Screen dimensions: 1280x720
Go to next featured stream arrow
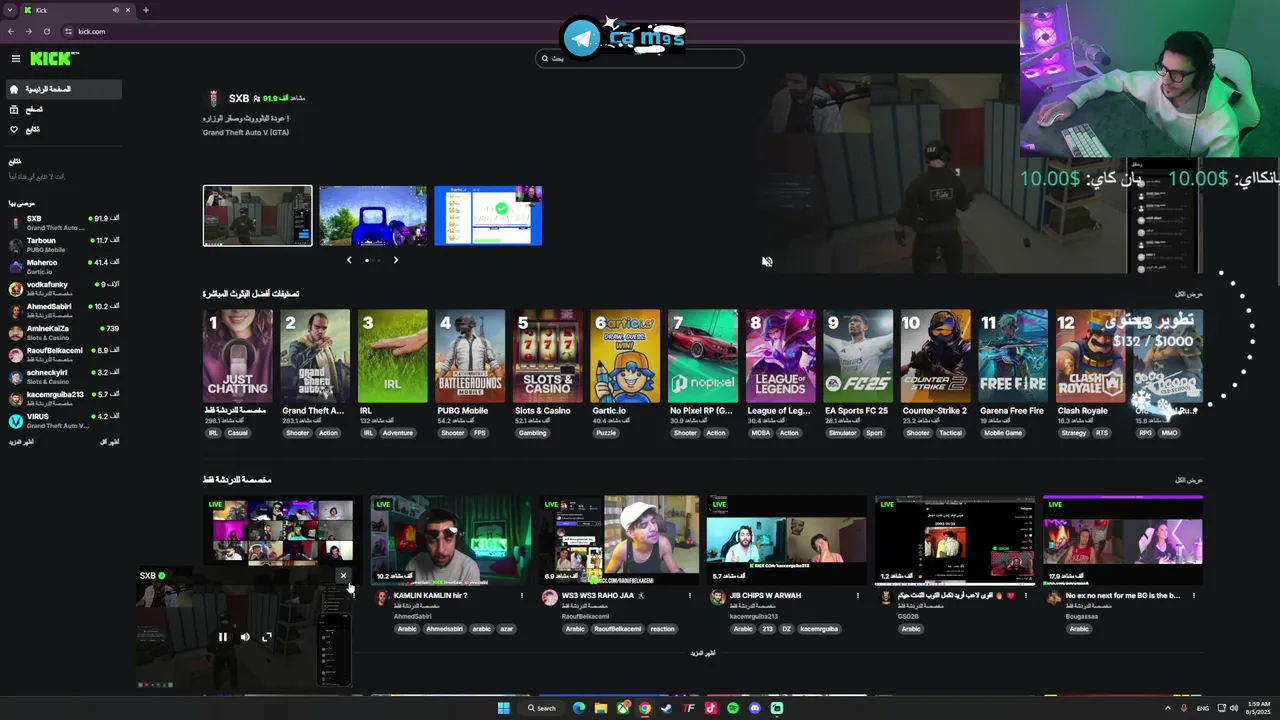(x=395, y=260)
